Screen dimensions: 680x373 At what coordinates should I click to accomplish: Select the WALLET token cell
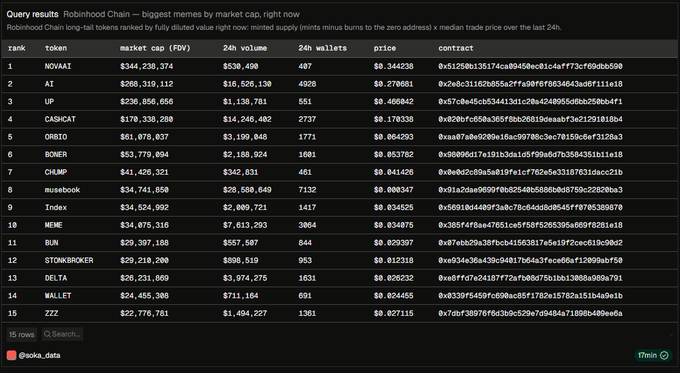coord(58,296)
